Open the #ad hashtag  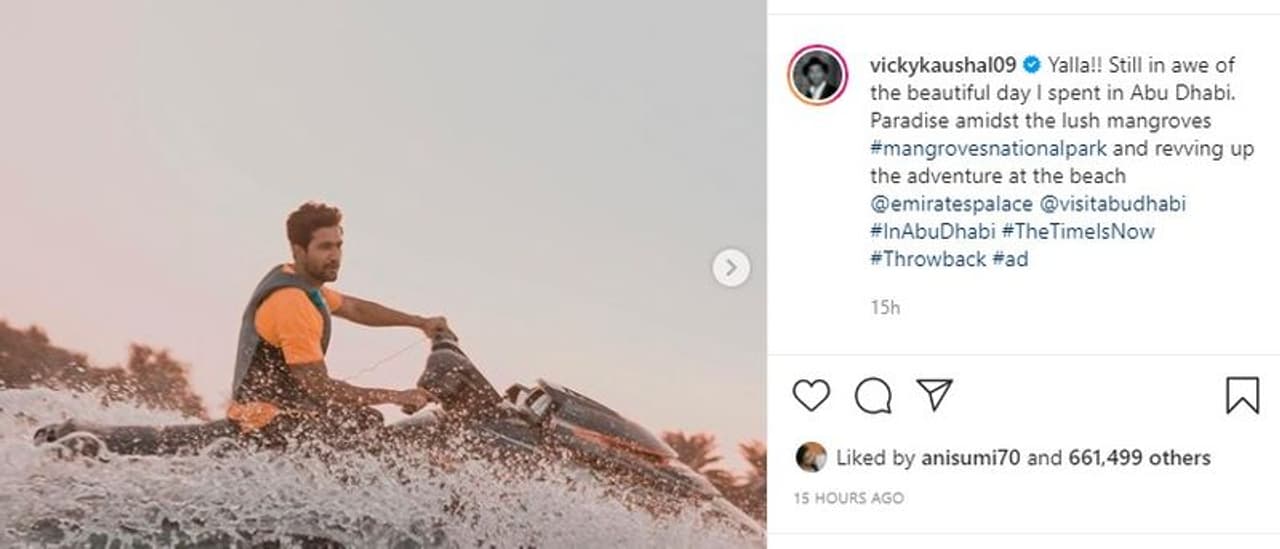[x=1010, y=259]
